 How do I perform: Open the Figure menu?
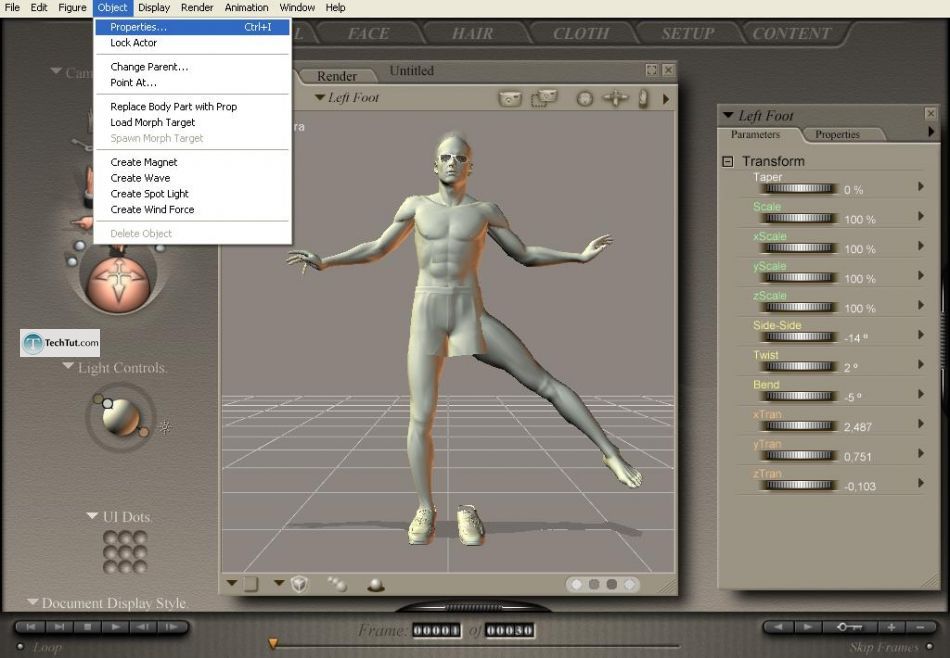tap(72, 8)
